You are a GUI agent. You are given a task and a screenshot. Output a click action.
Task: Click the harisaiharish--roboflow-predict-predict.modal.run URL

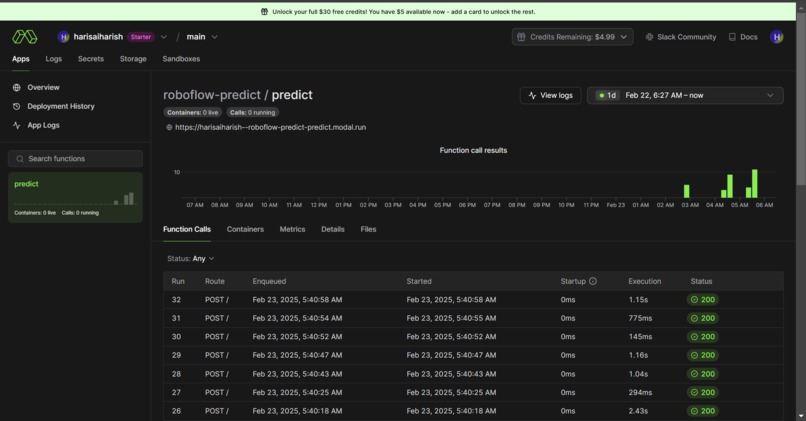pos(270,127)
